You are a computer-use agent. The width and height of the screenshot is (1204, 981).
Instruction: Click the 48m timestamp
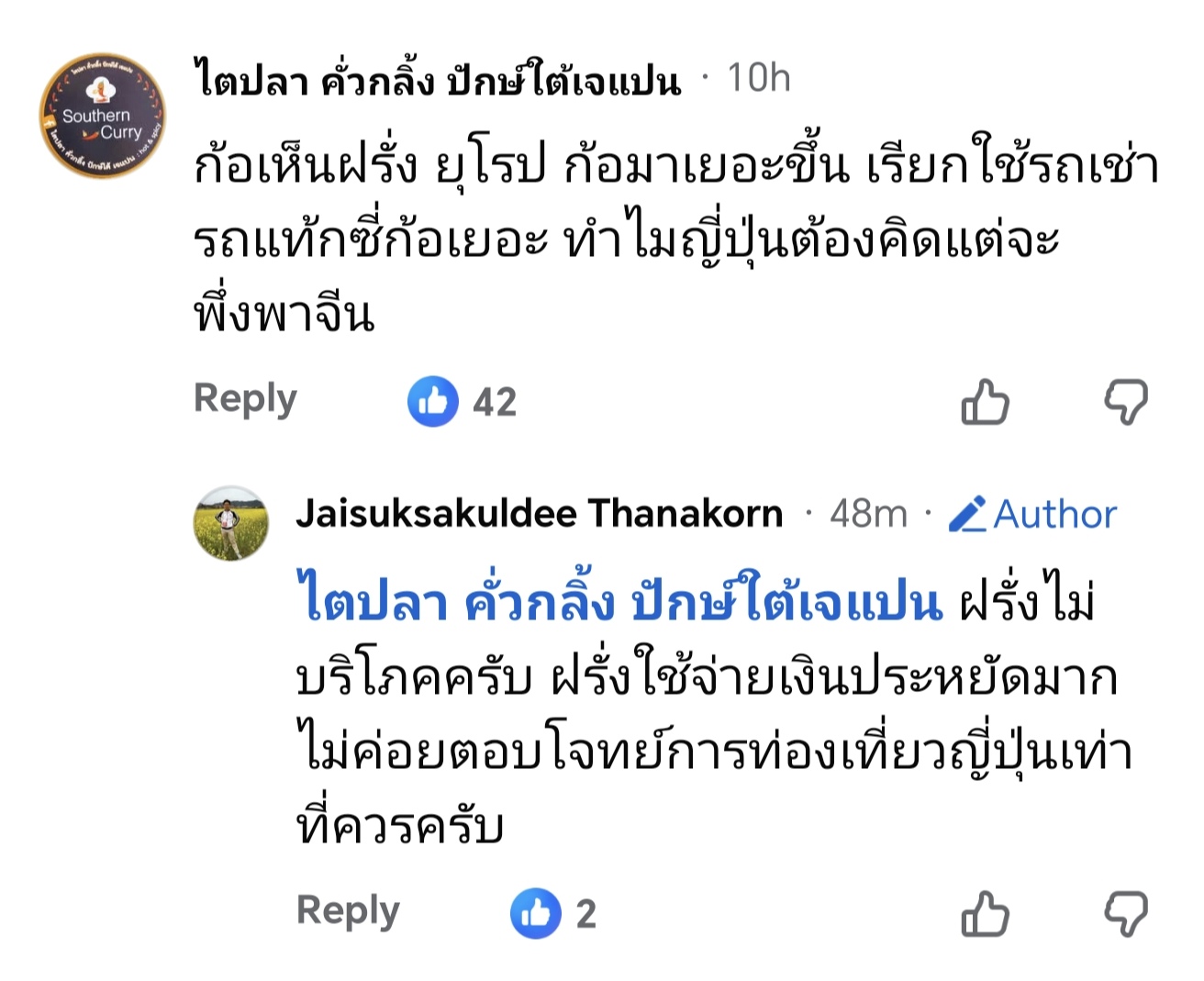(867, 514)
